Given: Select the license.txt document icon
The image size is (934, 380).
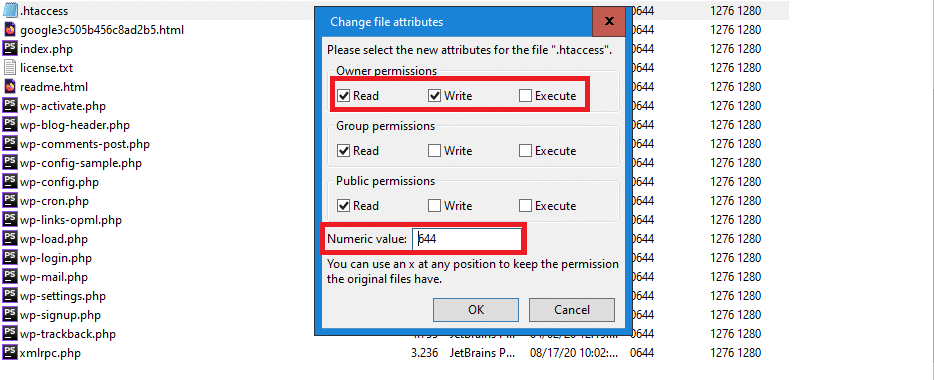Looking at the screenshot, I should pyautogui.click(x=10, y=68).
